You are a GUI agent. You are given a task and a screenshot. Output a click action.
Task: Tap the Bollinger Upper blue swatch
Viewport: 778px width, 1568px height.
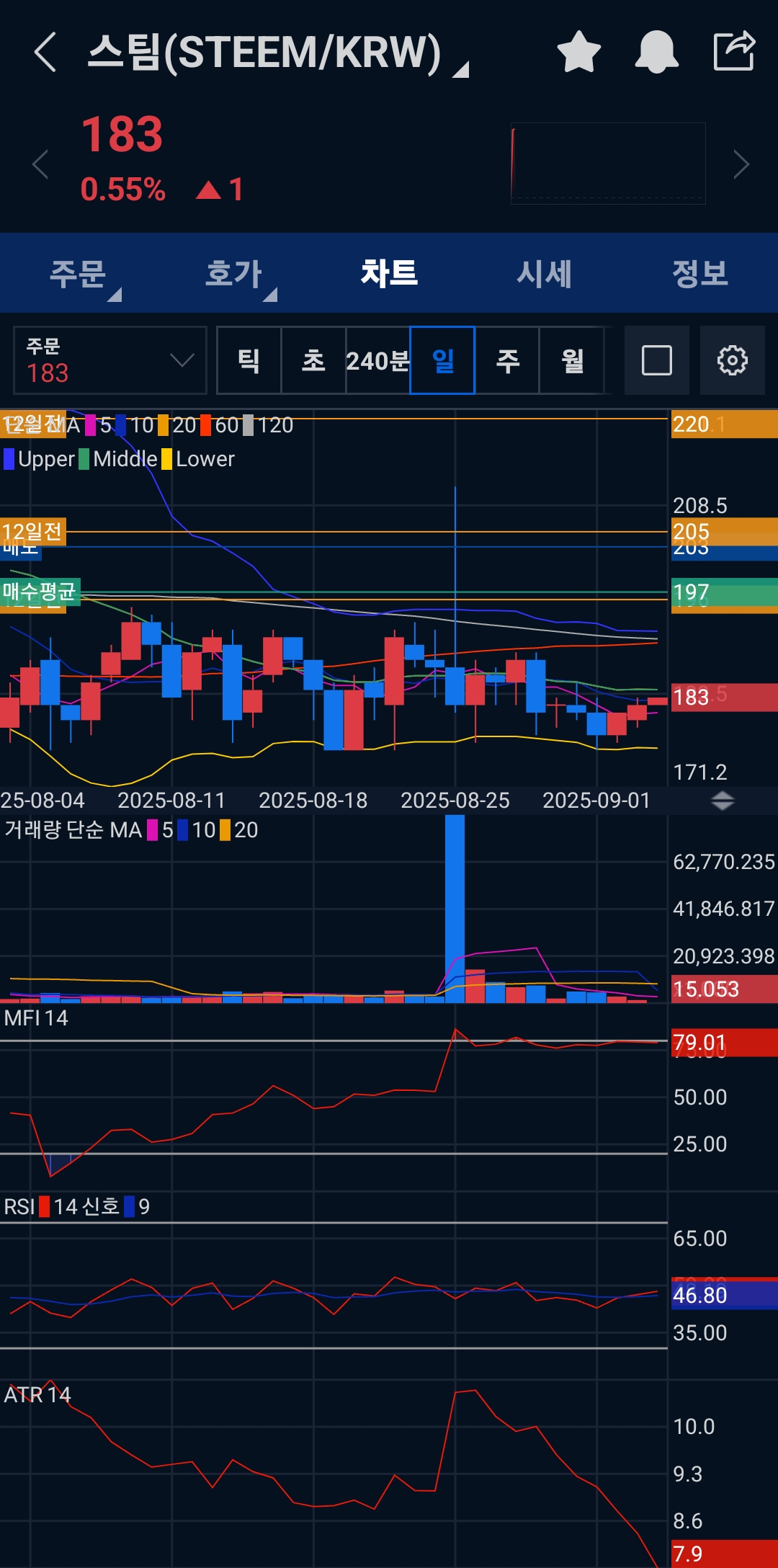tap(9, 459)
